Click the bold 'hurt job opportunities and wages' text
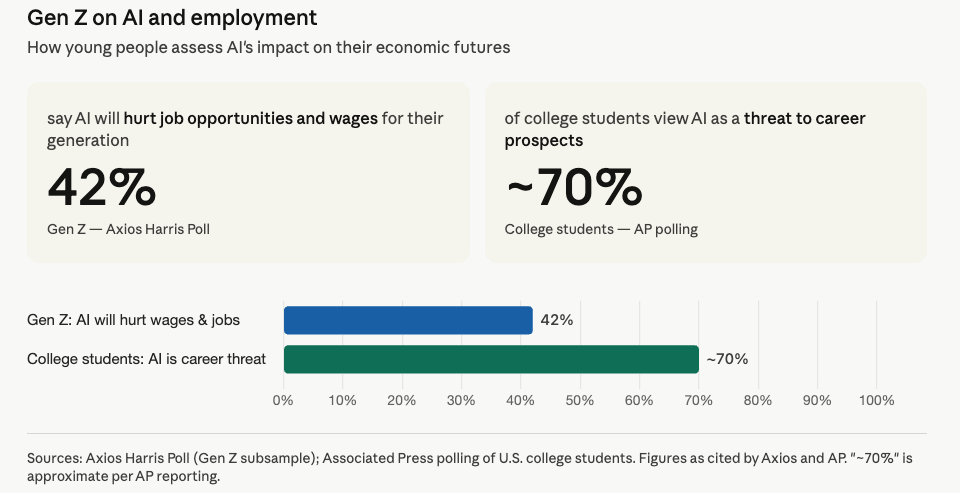 [250, 118]
